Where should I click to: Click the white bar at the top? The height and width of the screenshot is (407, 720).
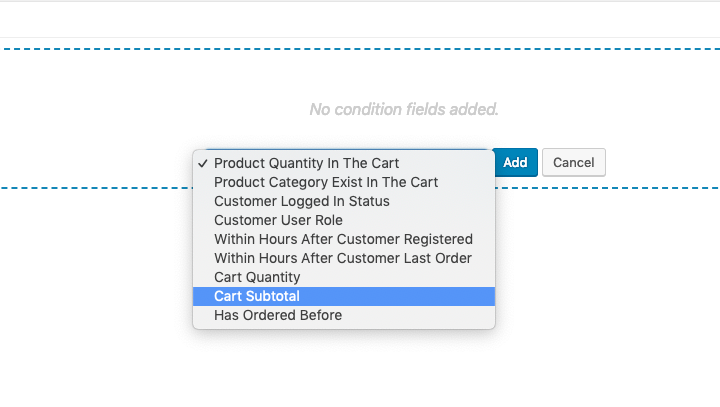(x=360, y=20)
